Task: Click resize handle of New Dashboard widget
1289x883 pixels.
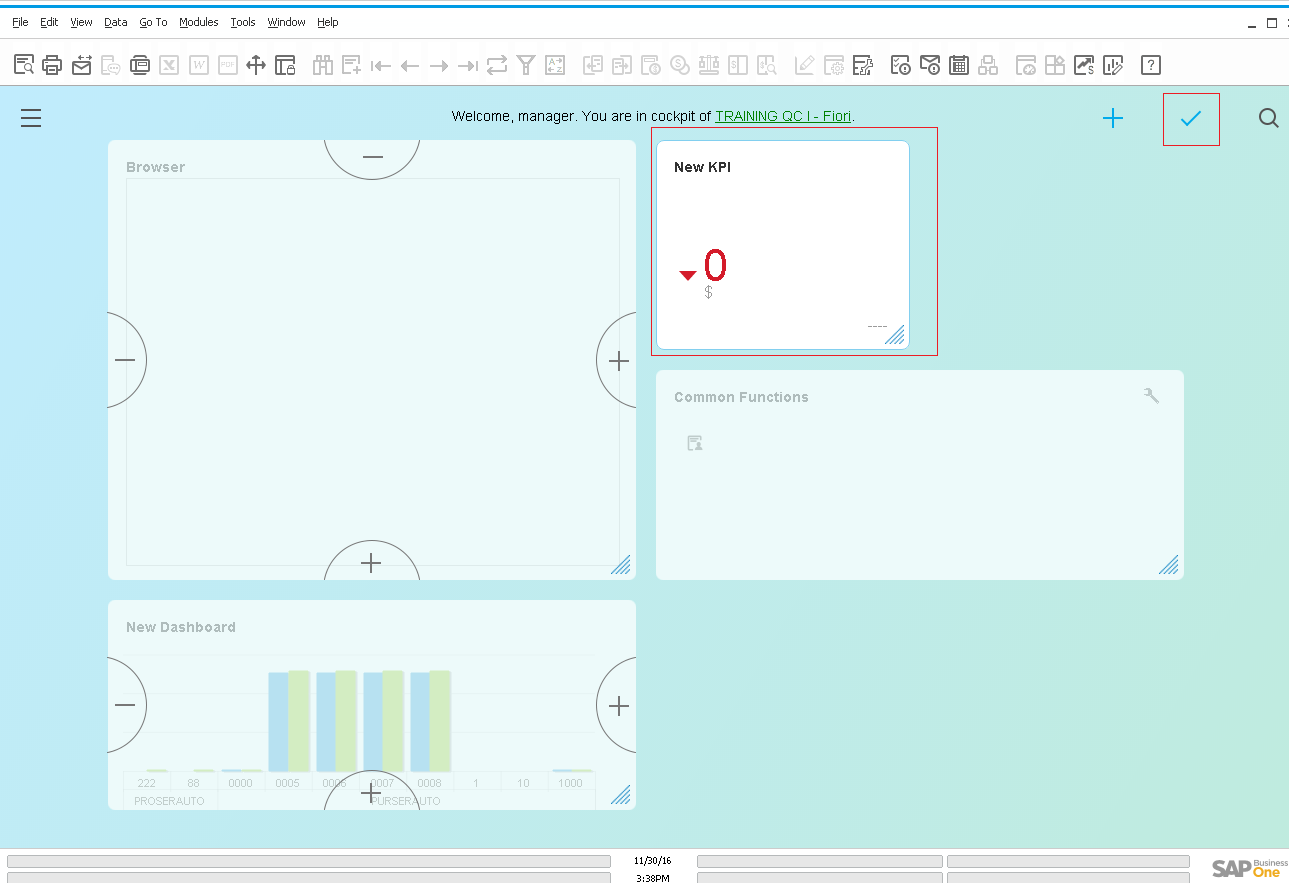Action: (x=621, y=795)
